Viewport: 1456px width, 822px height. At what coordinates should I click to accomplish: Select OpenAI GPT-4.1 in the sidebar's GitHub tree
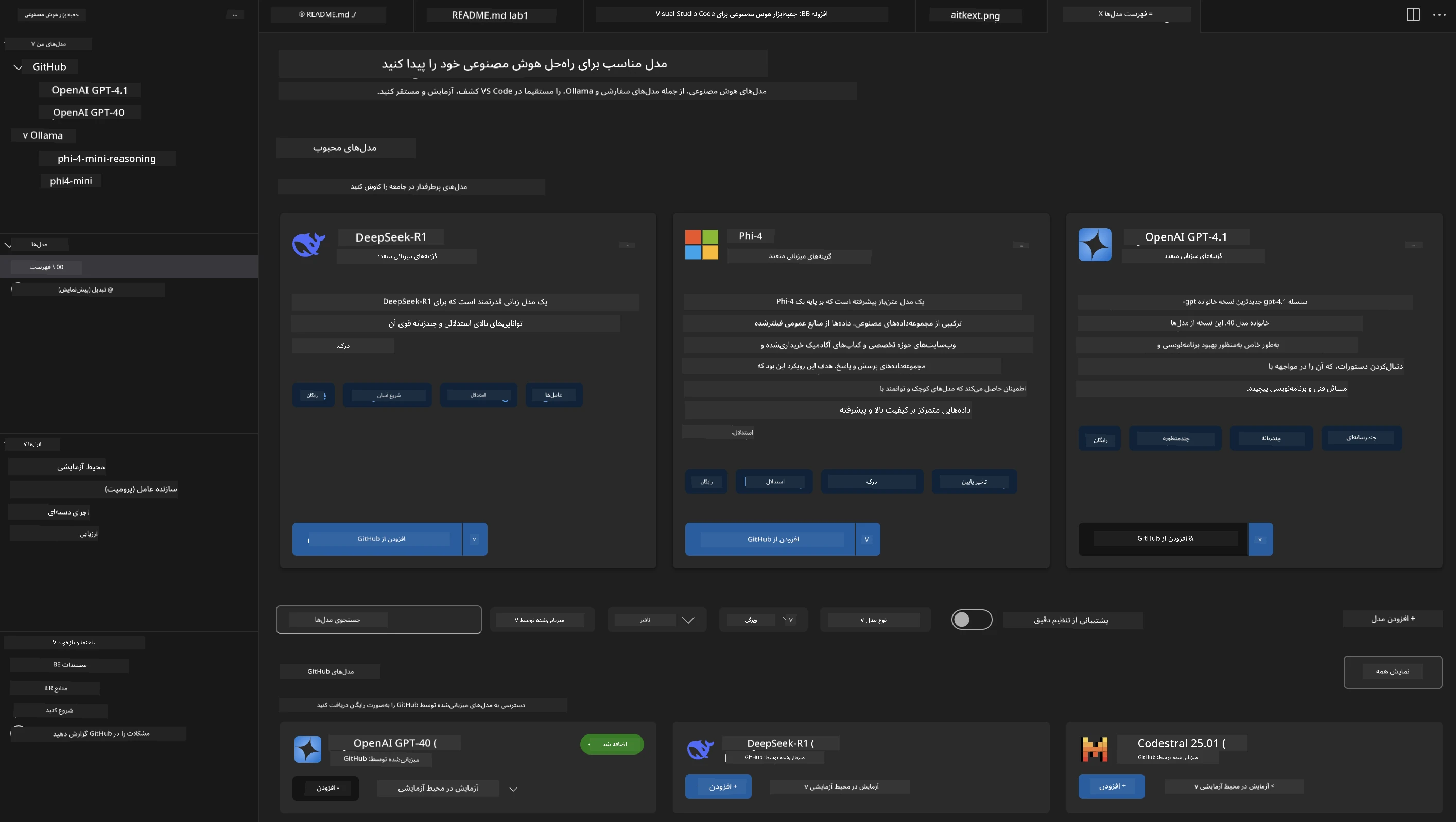coord(89,91)
